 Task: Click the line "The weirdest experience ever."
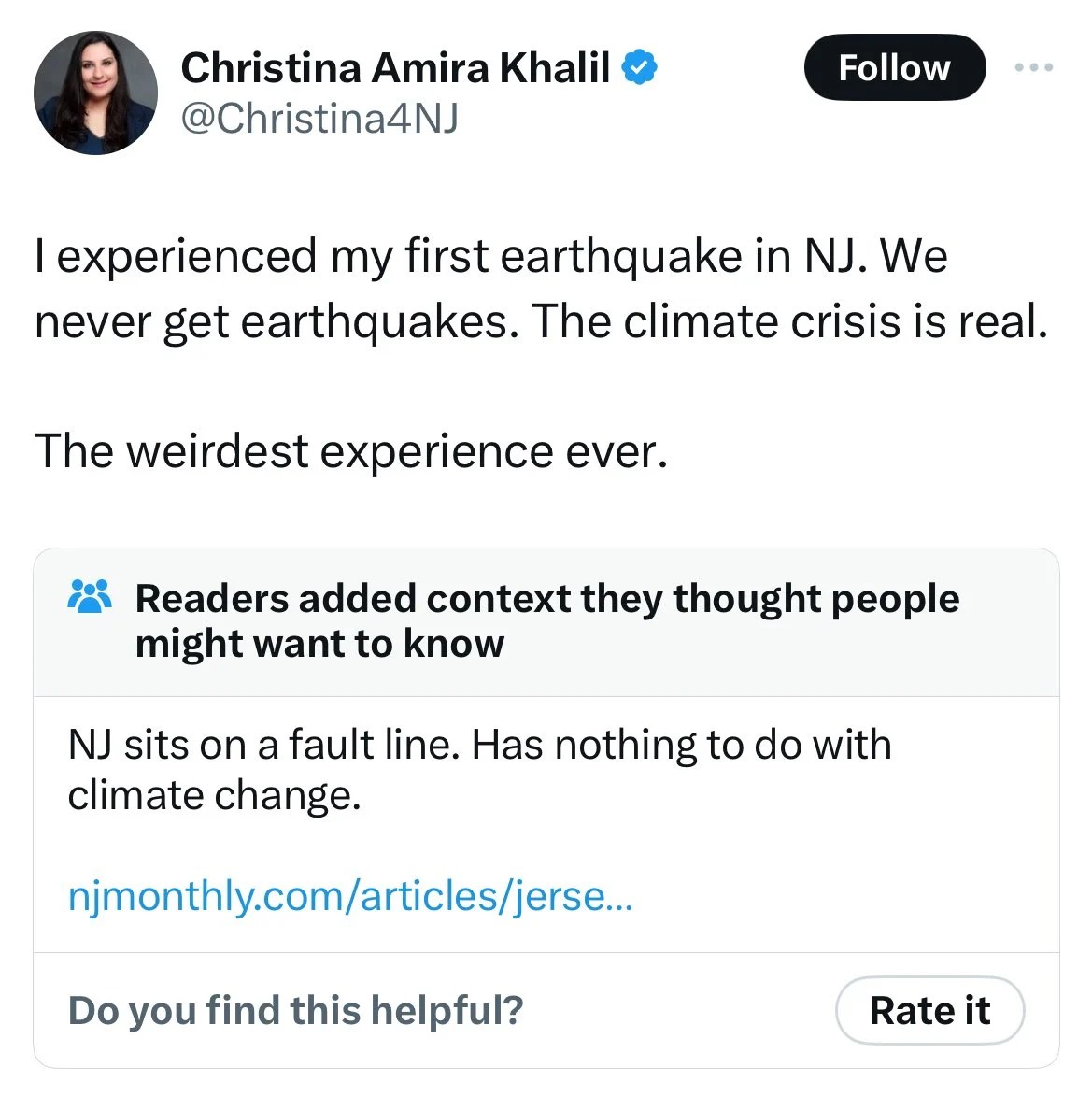tap(351, 451)
